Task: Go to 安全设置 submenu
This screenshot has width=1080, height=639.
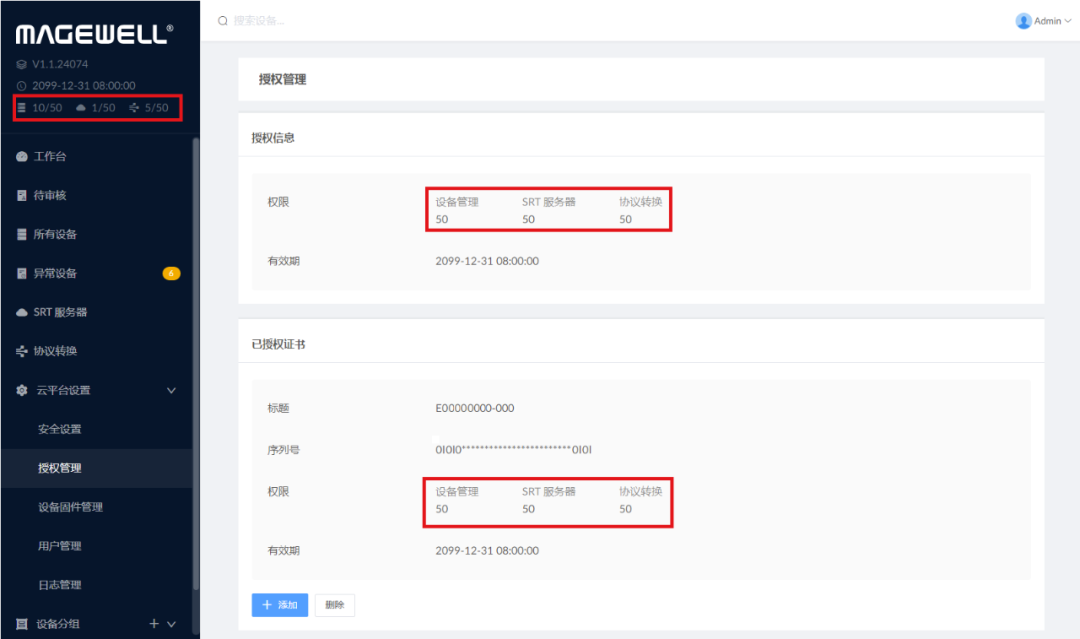Action: [59, 430]
